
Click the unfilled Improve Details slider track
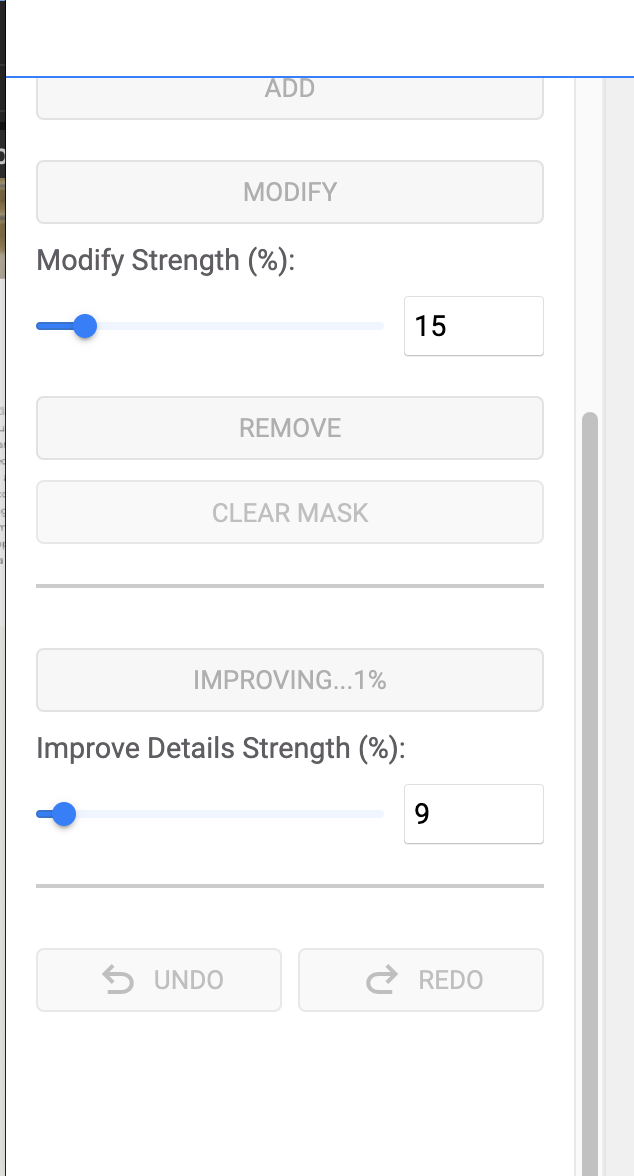pos(230,814)
